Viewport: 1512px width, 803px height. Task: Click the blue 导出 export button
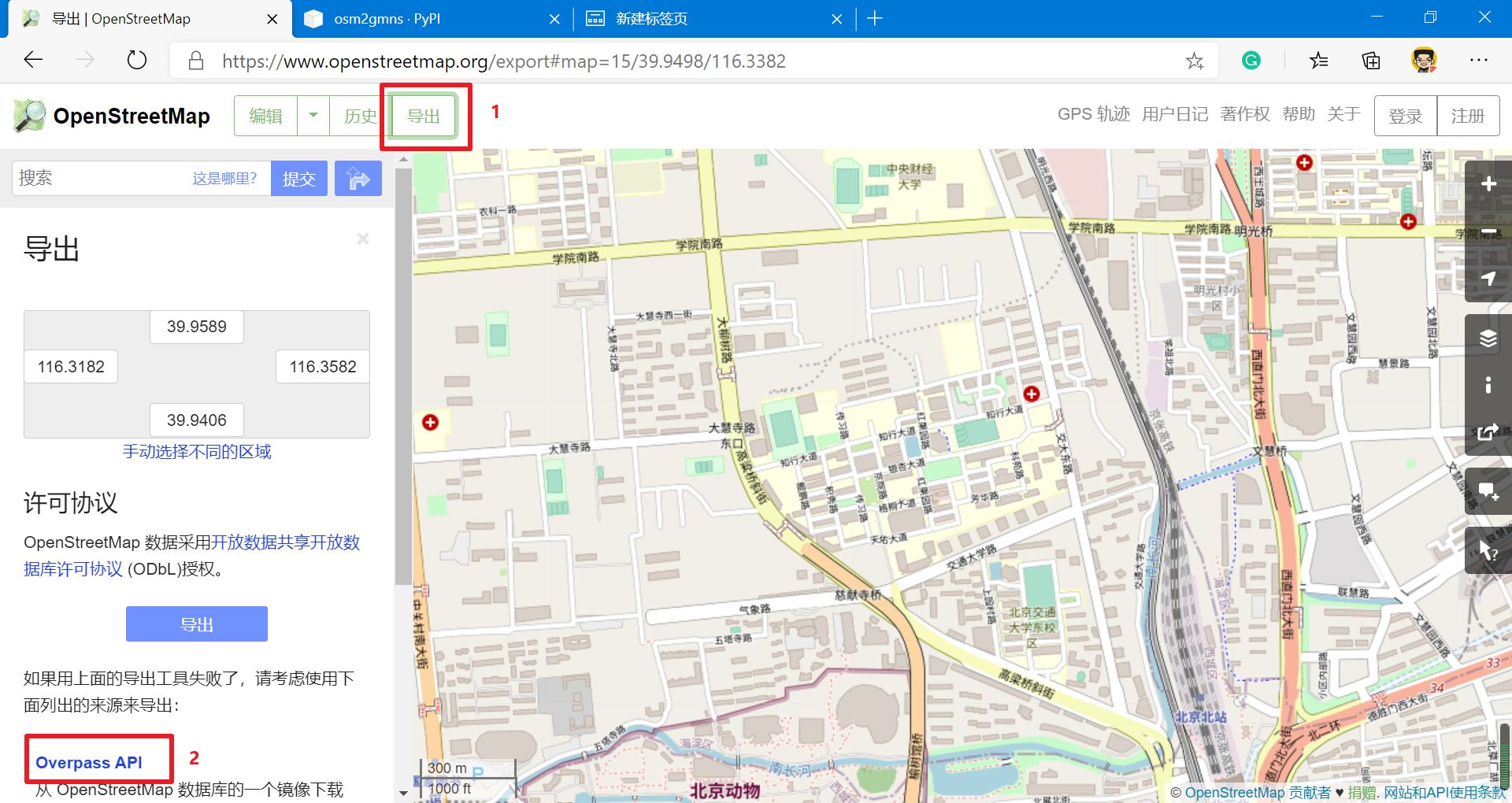click(x=197, y=624)
